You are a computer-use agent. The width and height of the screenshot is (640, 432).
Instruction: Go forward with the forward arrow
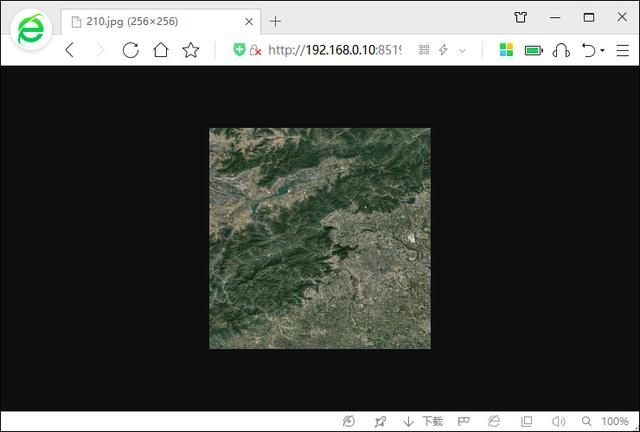(100, 50)
